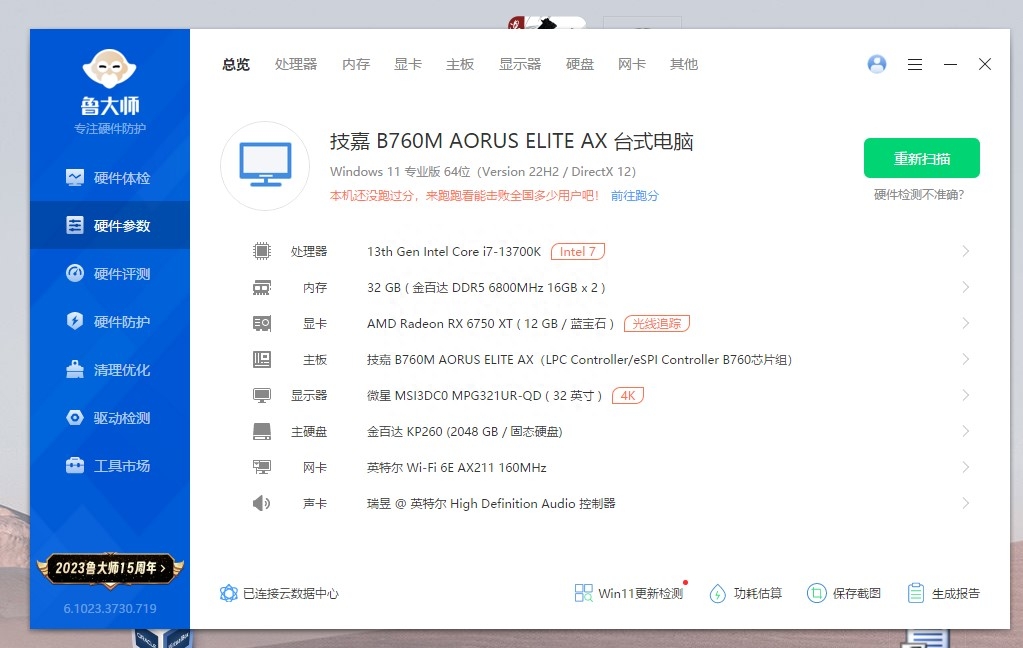Expand the 主硬盘 row chevron
This screenshot has height=648, width=1023.
pos(966,431)
